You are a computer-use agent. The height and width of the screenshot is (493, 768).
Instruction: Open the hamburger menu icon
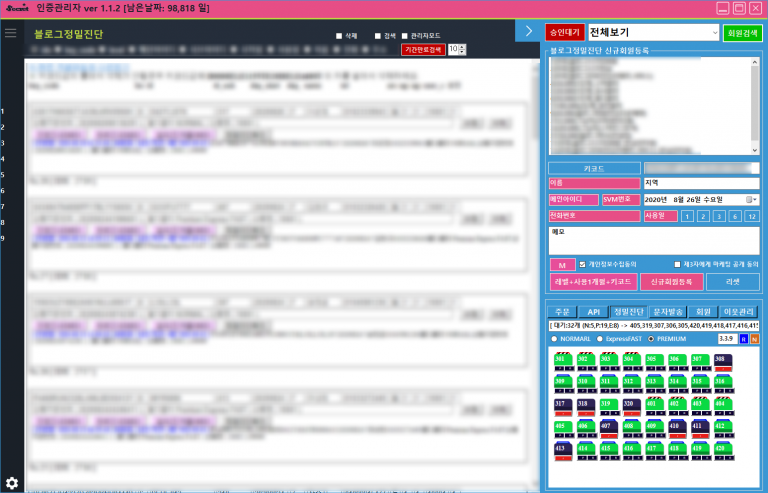point(10,33)
